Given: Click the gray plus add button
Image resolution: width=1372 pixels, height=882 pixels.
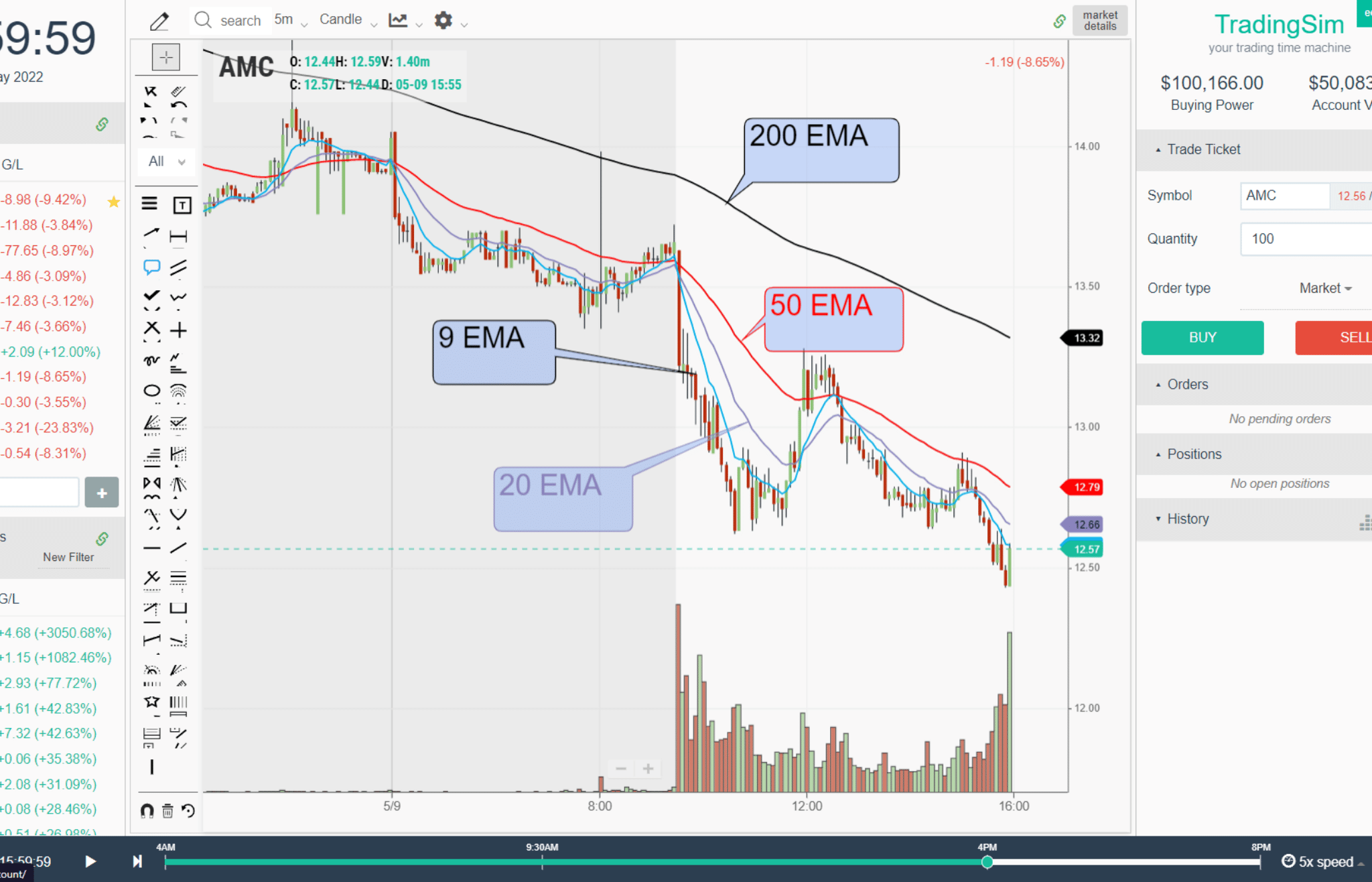Looking at the screenshot, I should coord(102,493).
